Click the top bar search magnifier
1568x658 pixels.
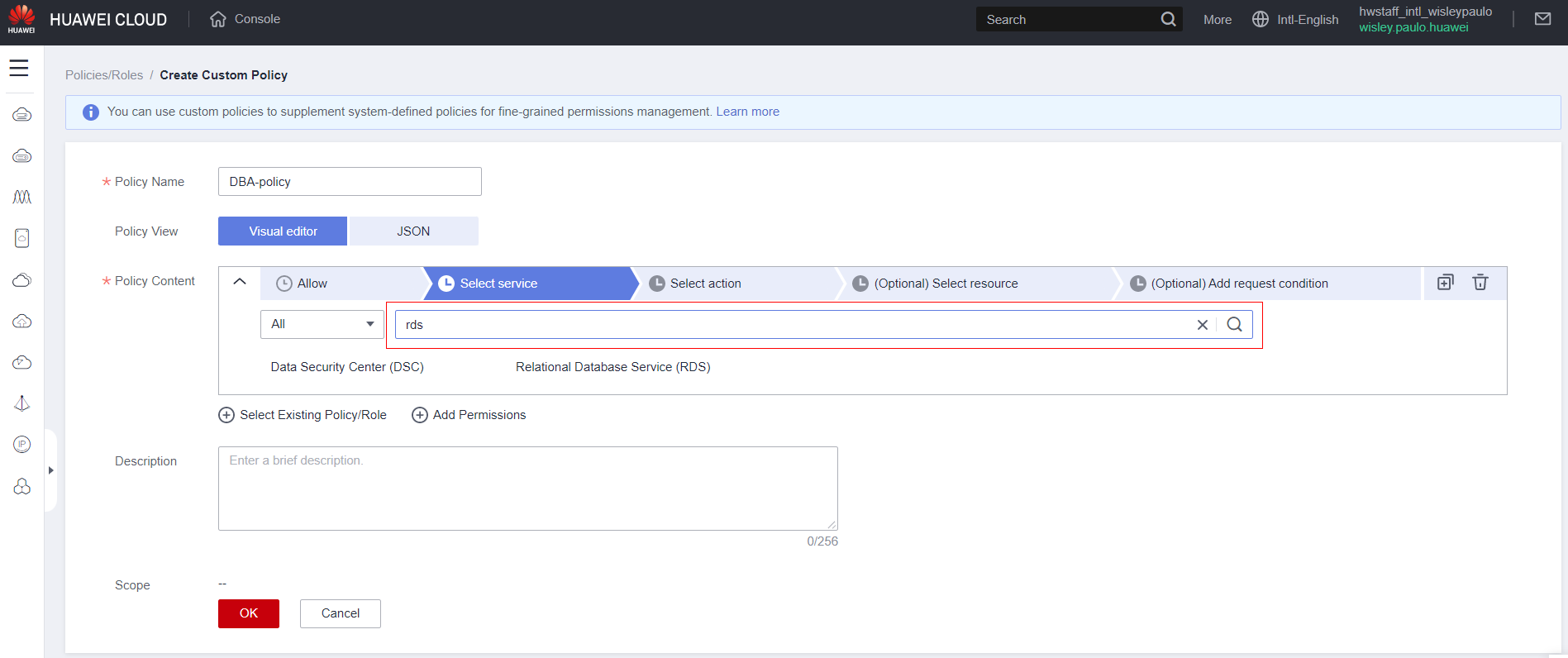click(x=1168, y=19)
